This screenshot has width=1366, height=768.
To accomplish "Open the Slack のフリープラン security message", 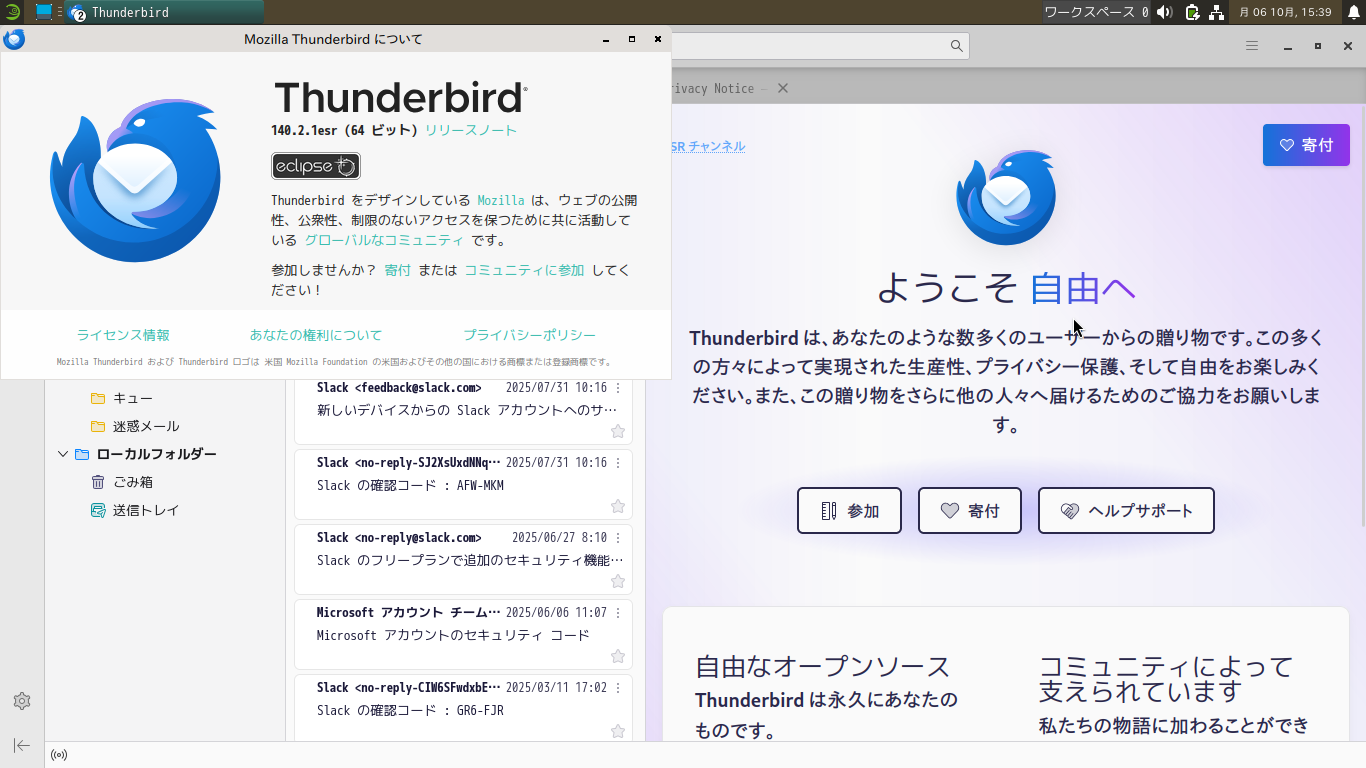I will click(463, 559).
